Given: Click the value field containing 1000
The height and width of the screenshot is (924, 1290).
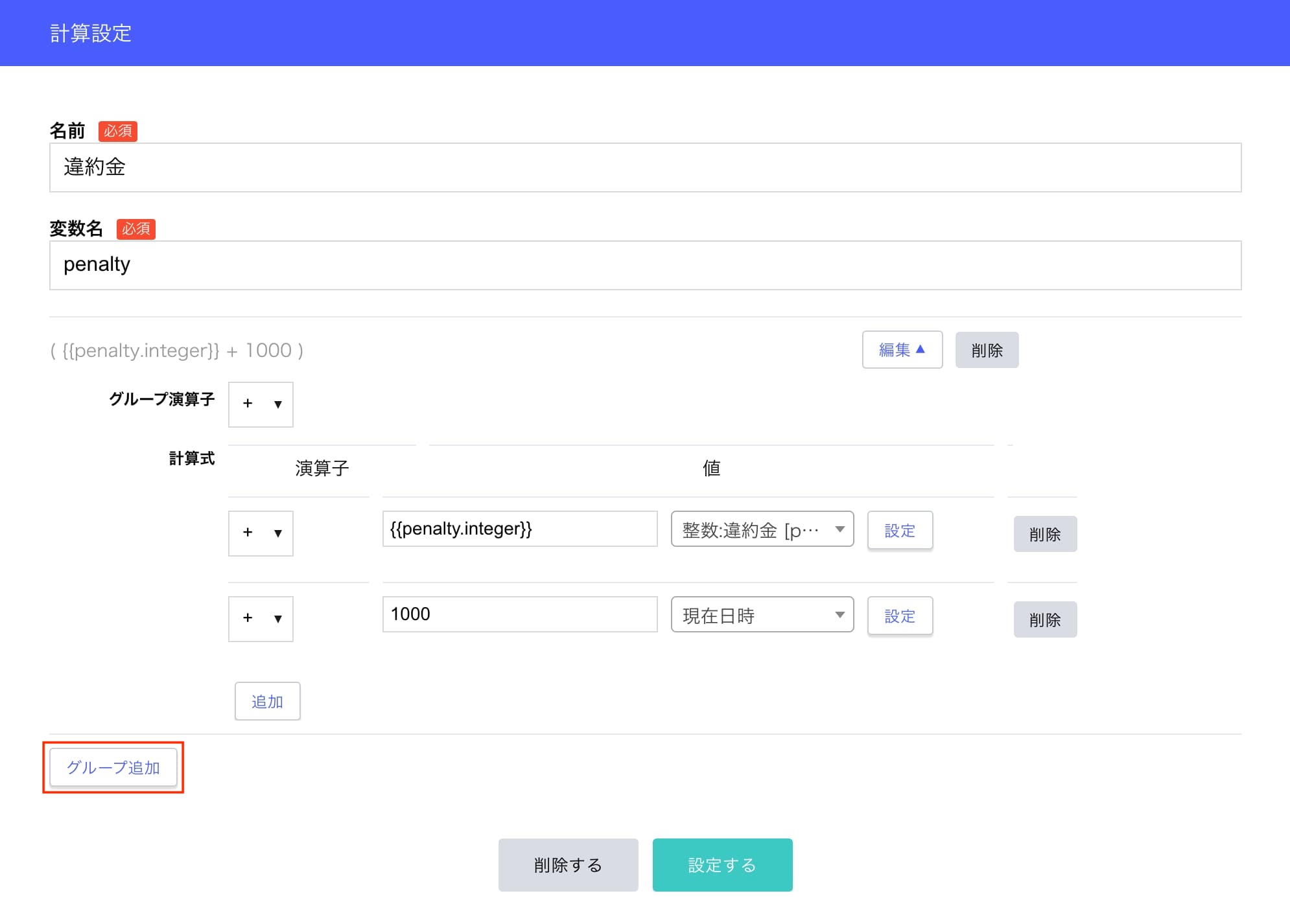Looking at the screenshot, I should pos(520,614).
